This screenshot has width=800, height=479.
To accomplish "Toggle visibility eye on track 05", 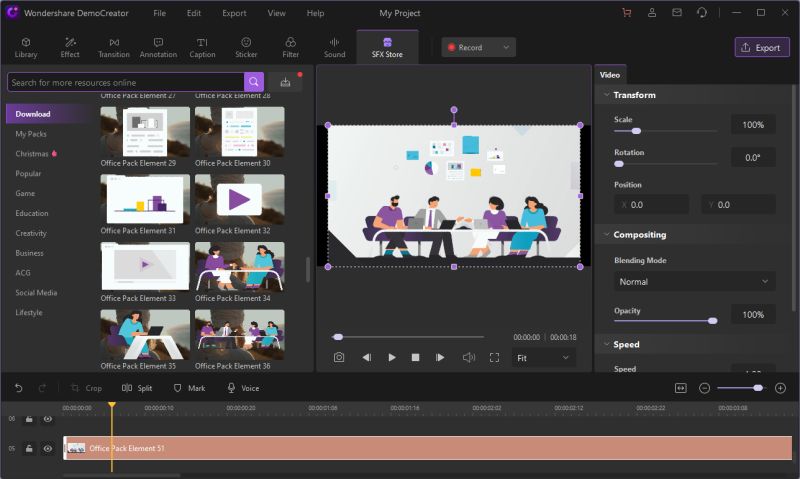I will 47,448.
